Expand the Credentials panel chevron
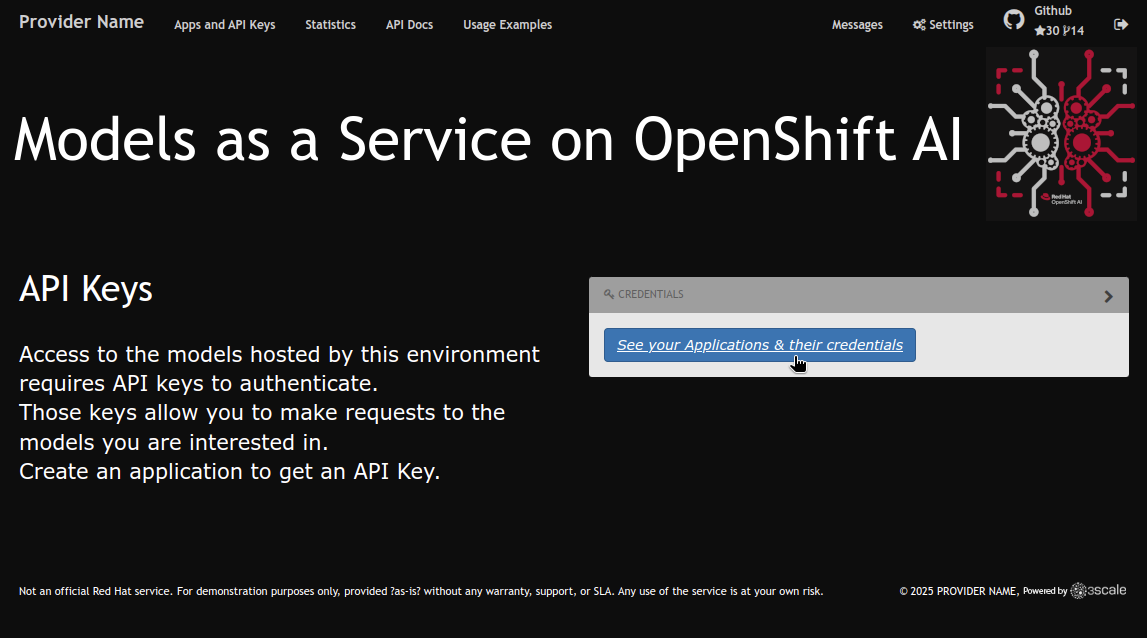The width and height of the screenshot is (1147, 638). pyautogui.click(x=1108, y=296)
